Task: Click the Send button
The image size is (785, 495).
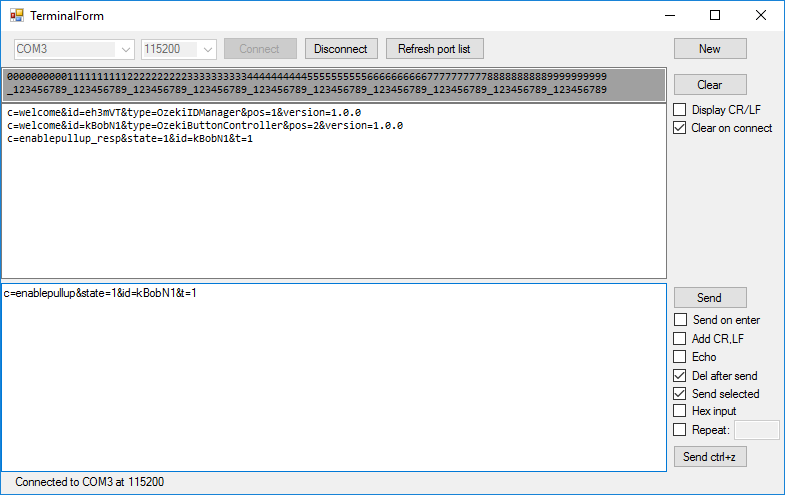Action: click(x=710, y=298)
